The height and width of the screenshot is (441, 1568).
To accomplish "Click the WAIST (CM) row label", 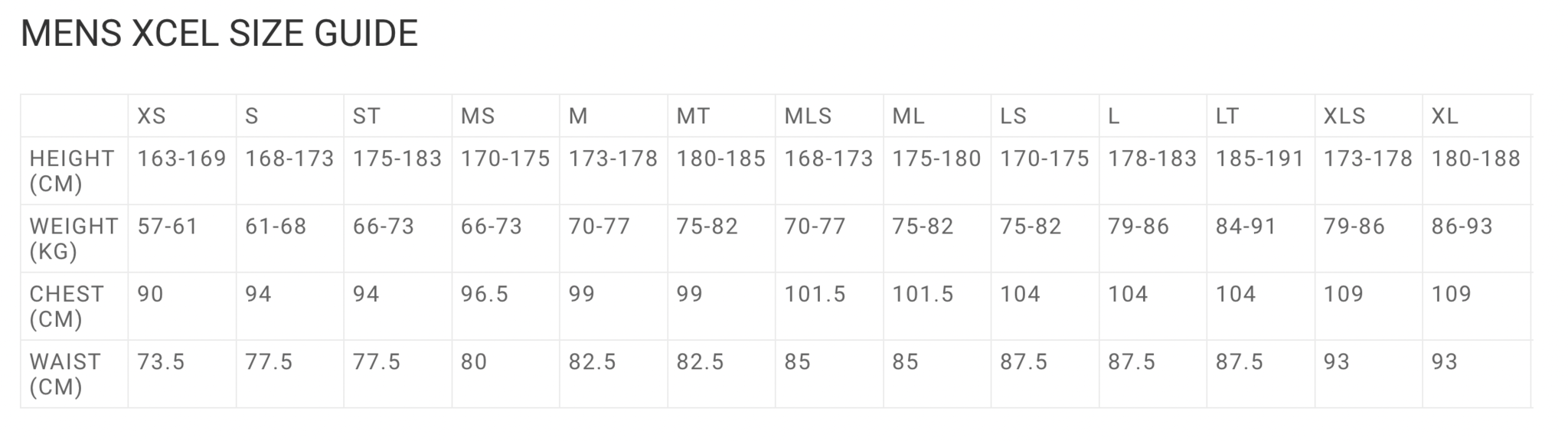I will click(64, 374).
